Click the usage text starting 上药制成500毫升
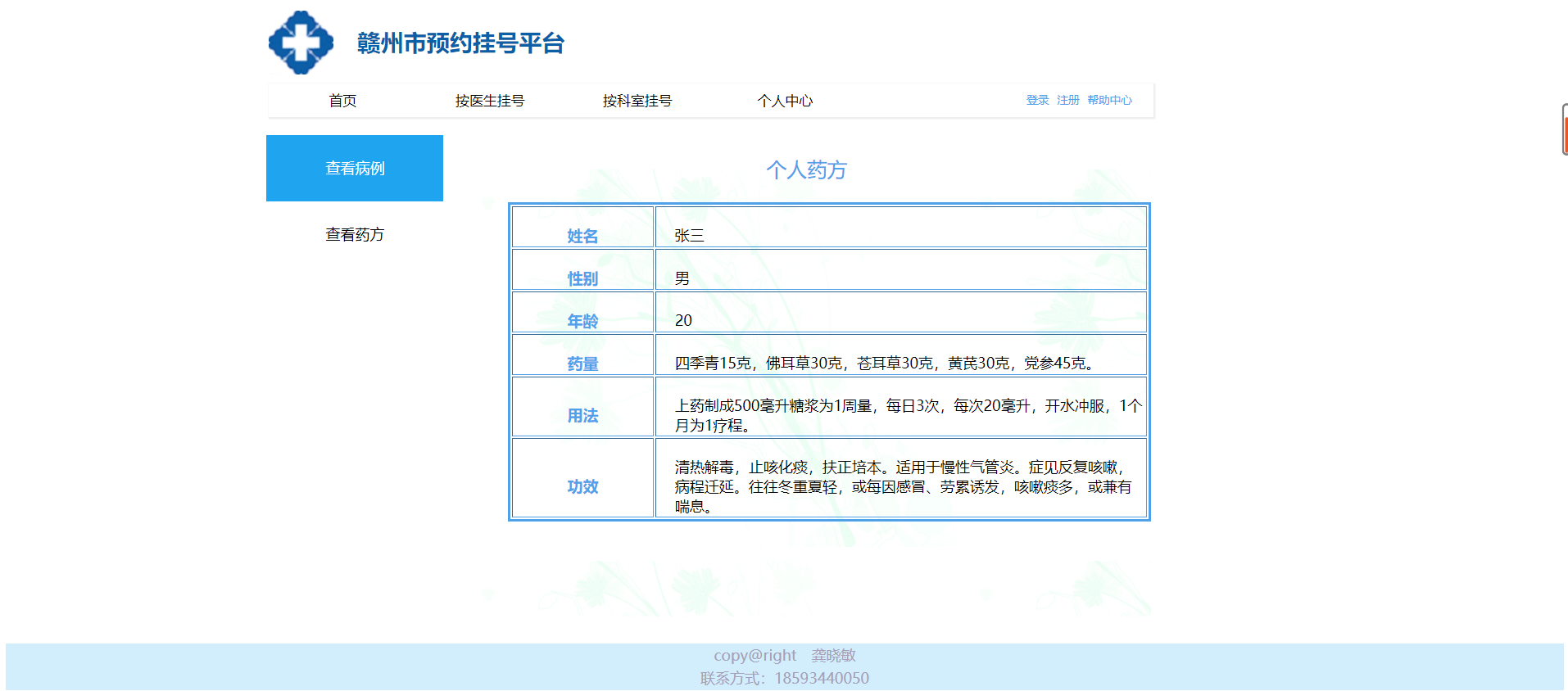 point(908,415)
